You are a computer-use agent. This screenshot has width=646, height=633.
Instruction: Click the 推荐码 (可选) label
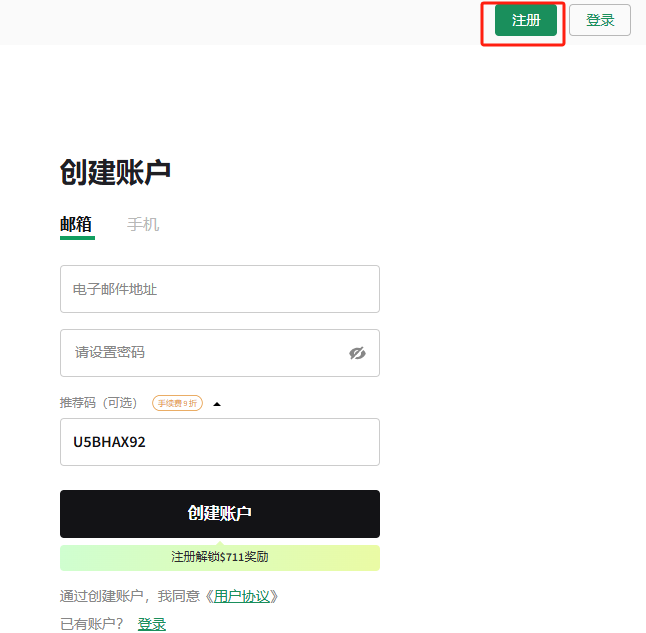click(101, 404)
